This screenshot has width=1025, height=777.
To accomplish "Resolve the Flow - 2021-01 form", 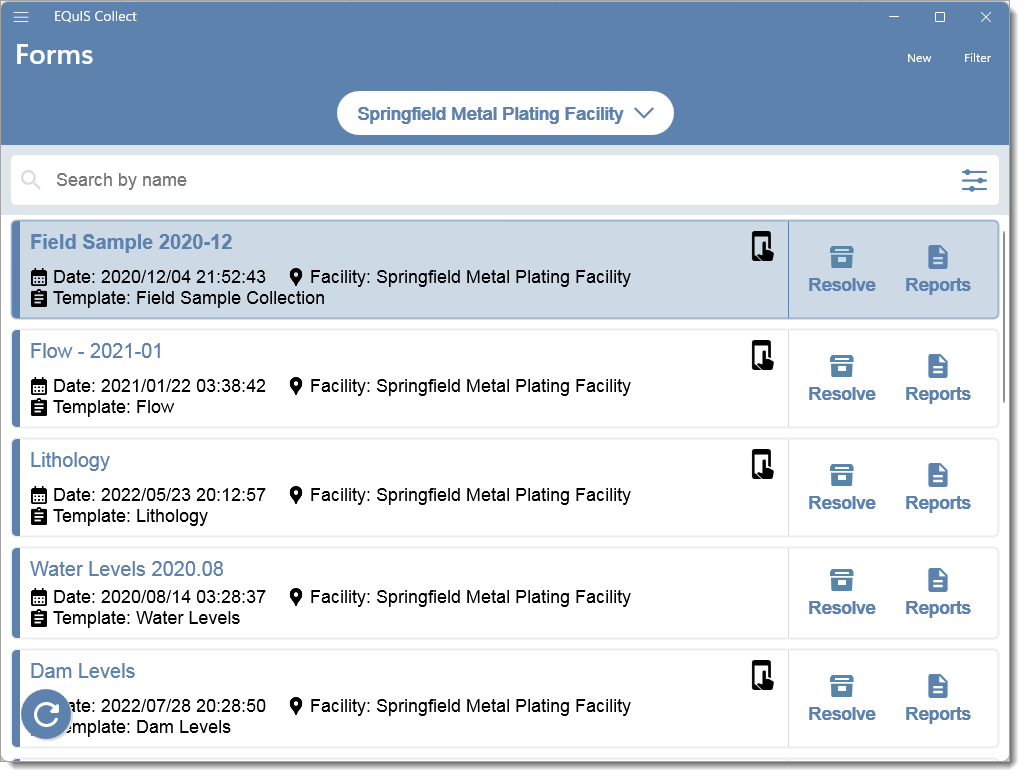I will click(x=842, y=379).
